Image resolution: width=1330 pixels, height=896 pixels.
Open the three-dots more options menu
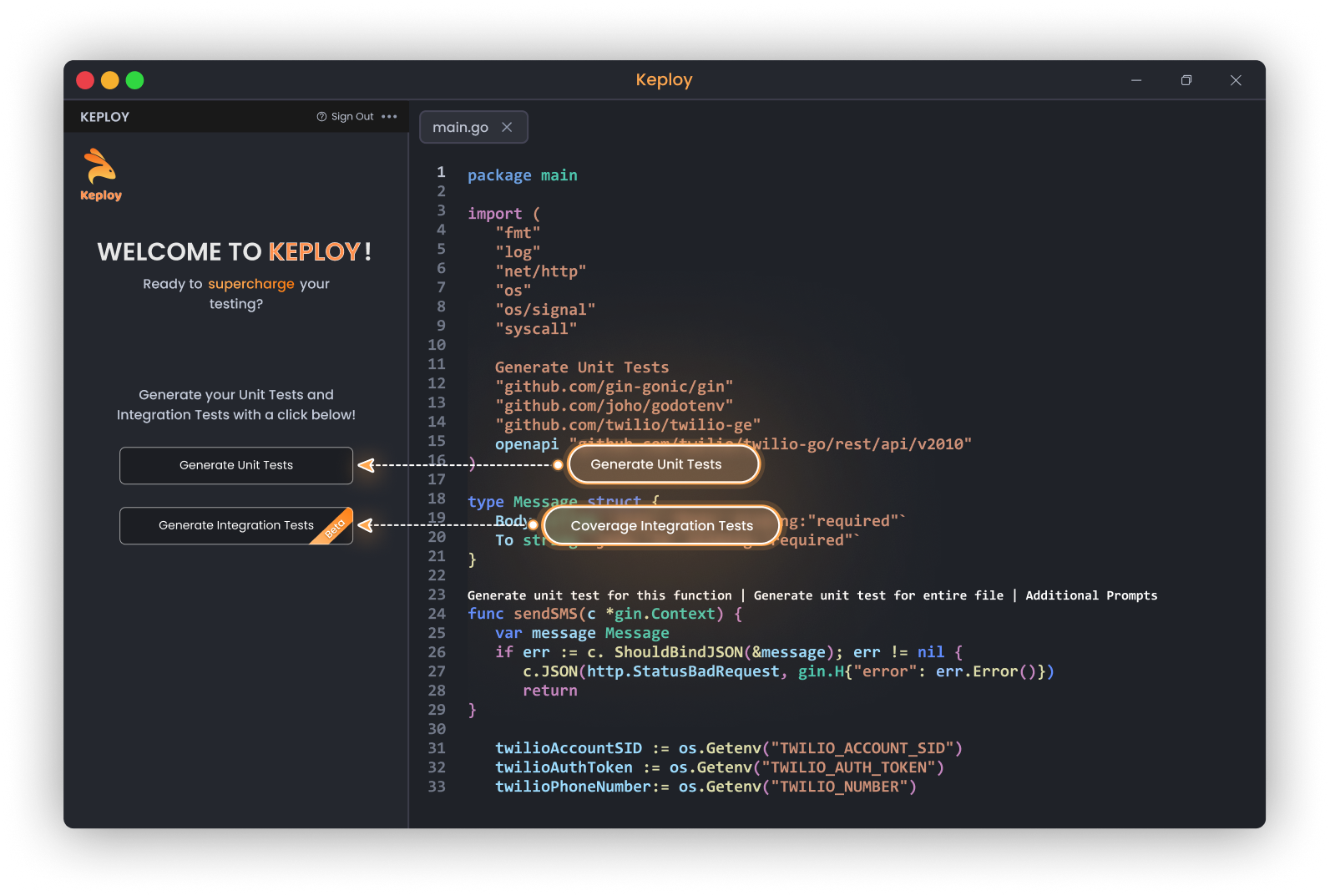coord(389,117)
